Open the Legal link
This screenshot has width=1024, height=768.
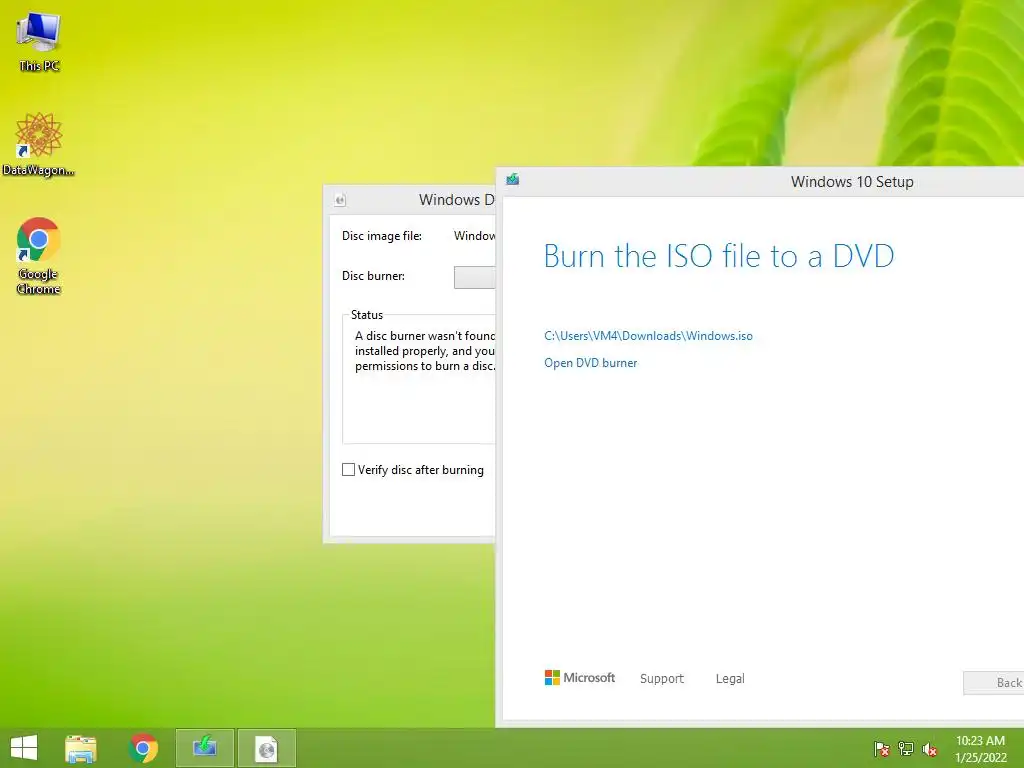click(x=729, y=679)
